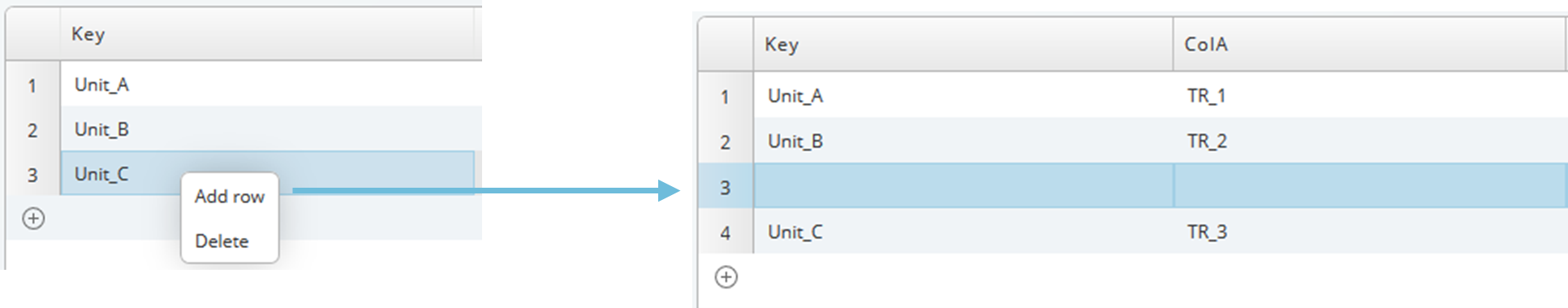
Task: Click the plus icon below right table
Action: [726, 277]
